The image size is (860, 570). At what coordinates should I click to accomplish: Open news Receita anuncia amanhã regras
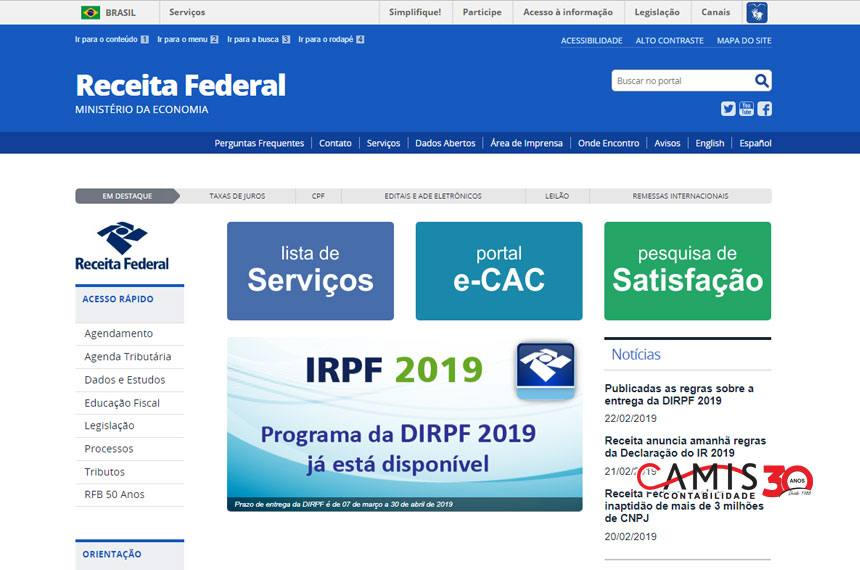tap(685, 447)
